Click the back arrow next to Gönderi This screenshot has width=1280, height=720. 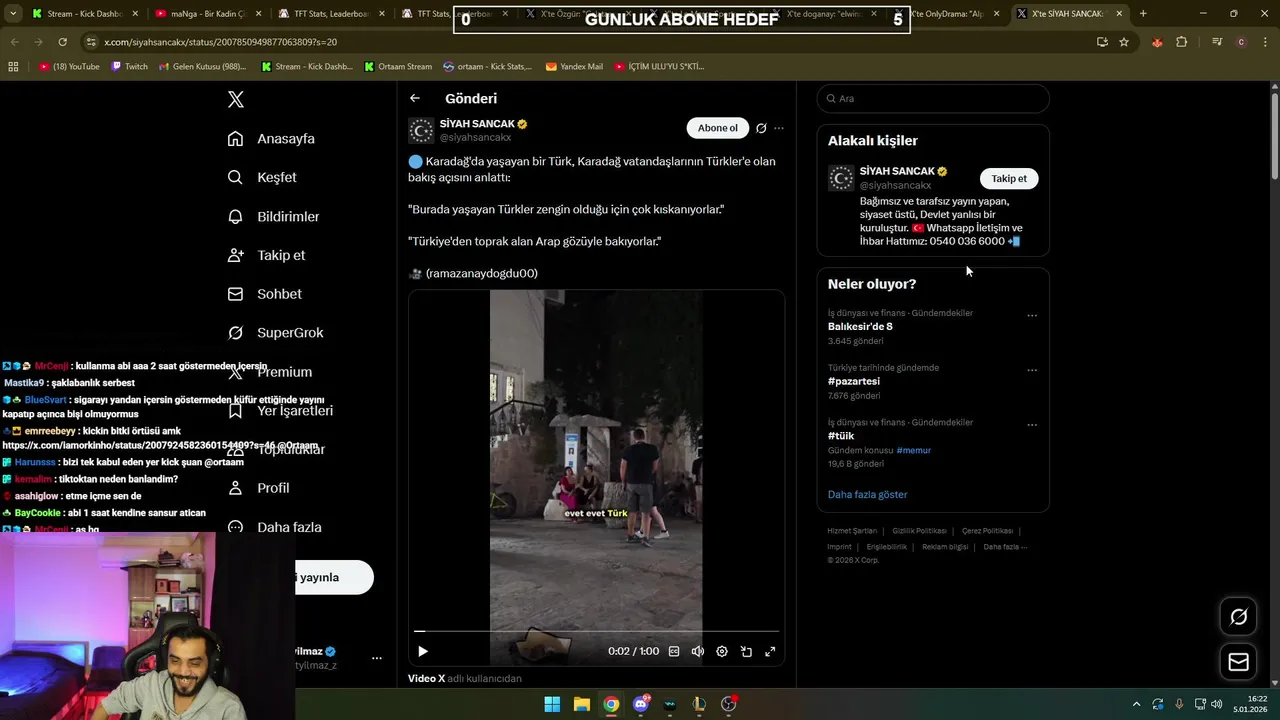pyautogui.click(x=415, y=98)
